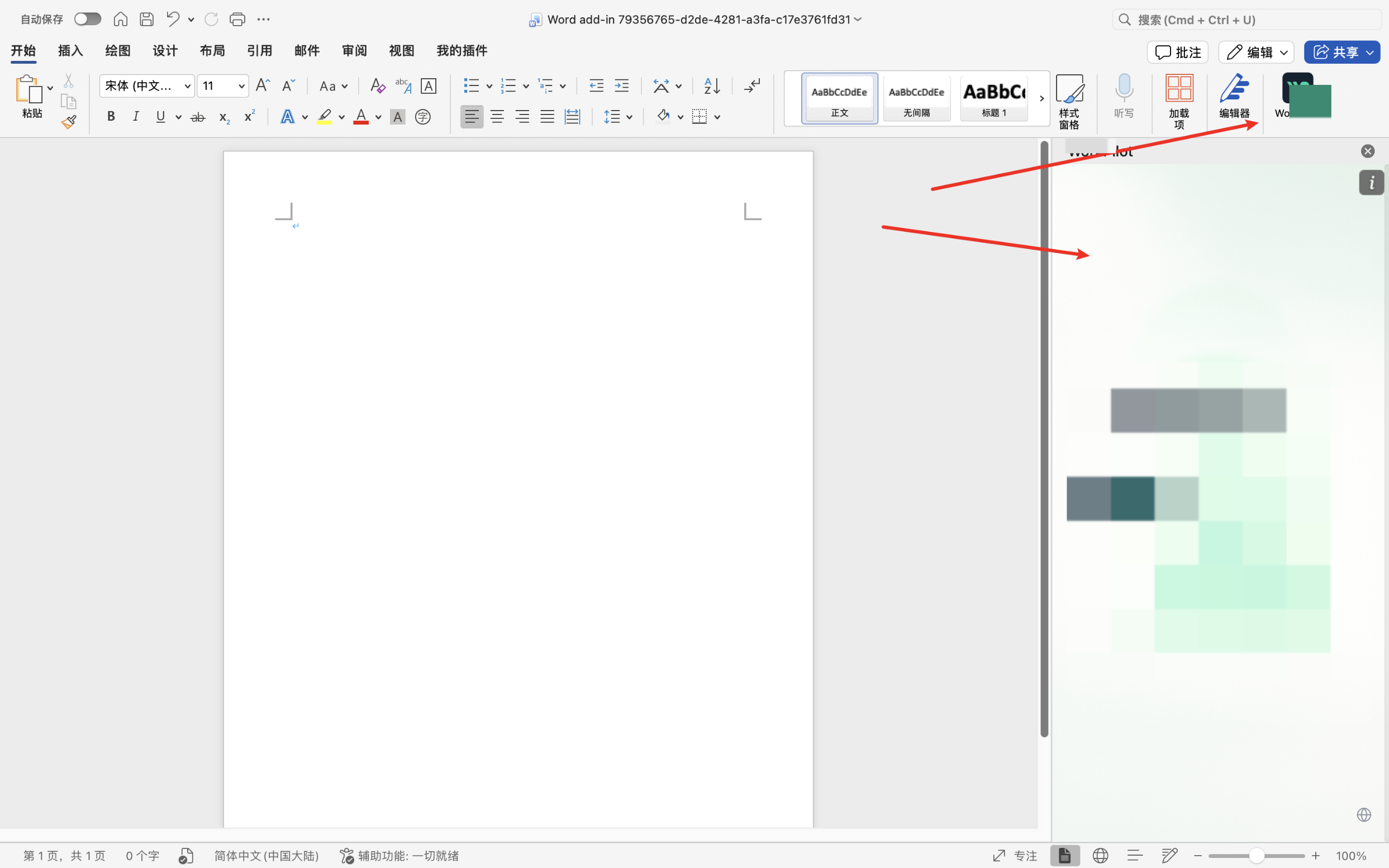Screen dimensions: 1389x868
Task: Open the My Add-ins (我的插件) tab
Action: pyautogui.click(x=462, y=50)
